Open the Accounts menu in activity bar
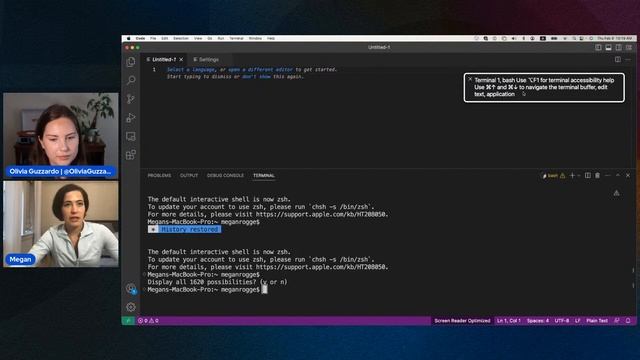Screen dimensions: 640x360 point(131,289)
